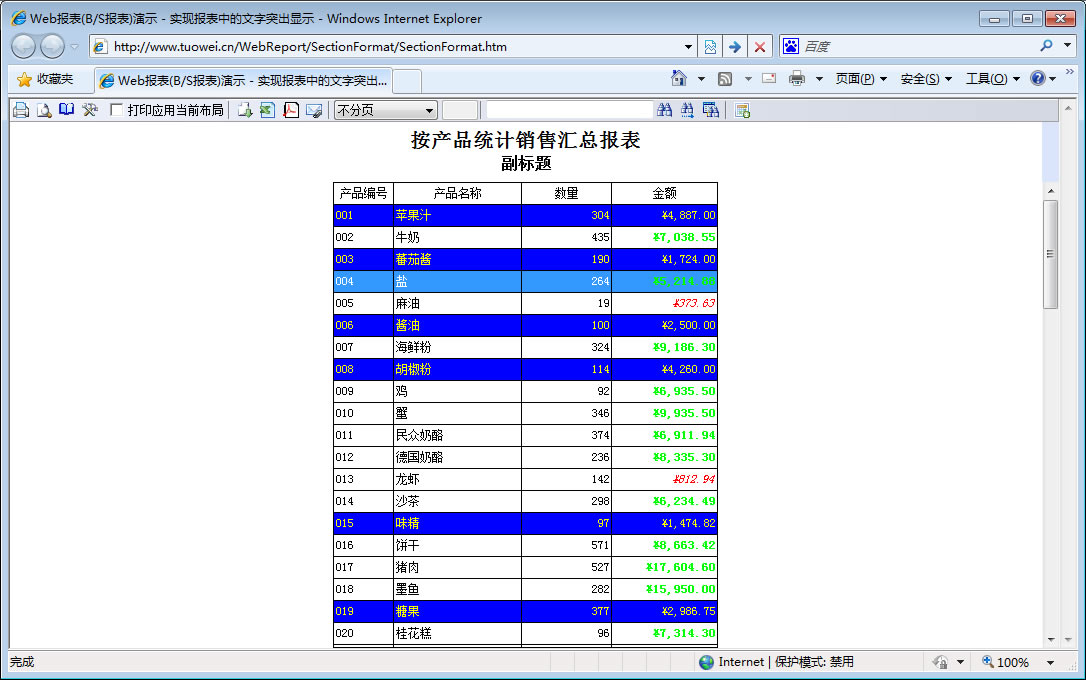1086x680 pixels.
Task: Toggle 打印应用当前布局 checkbox
Action: click(x=117, y=110)
